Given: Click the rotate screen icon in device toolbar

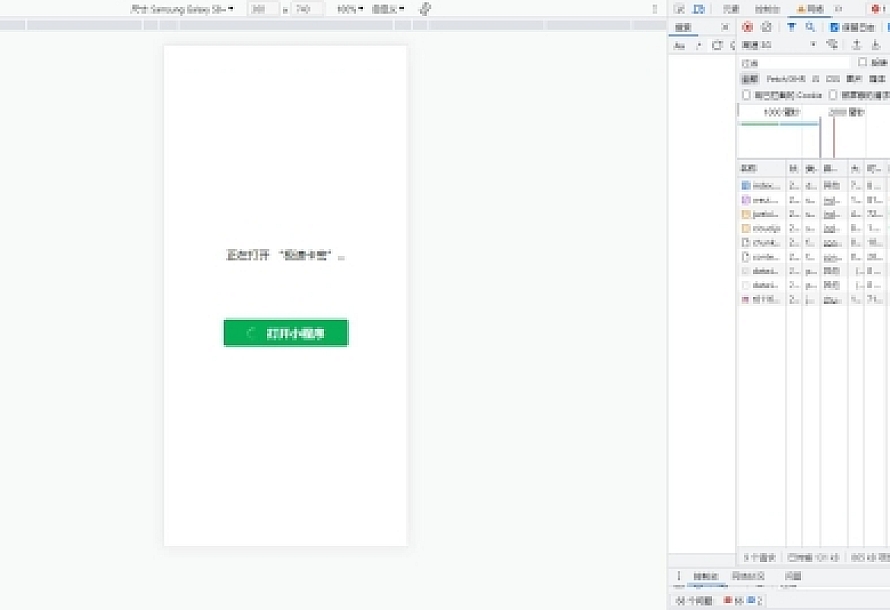Looking at the screenshot, I should [425, 9].
